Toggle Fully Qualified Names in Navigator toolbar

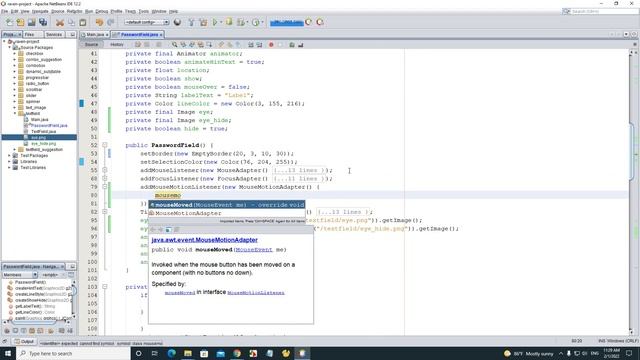[x=51, y=331]
